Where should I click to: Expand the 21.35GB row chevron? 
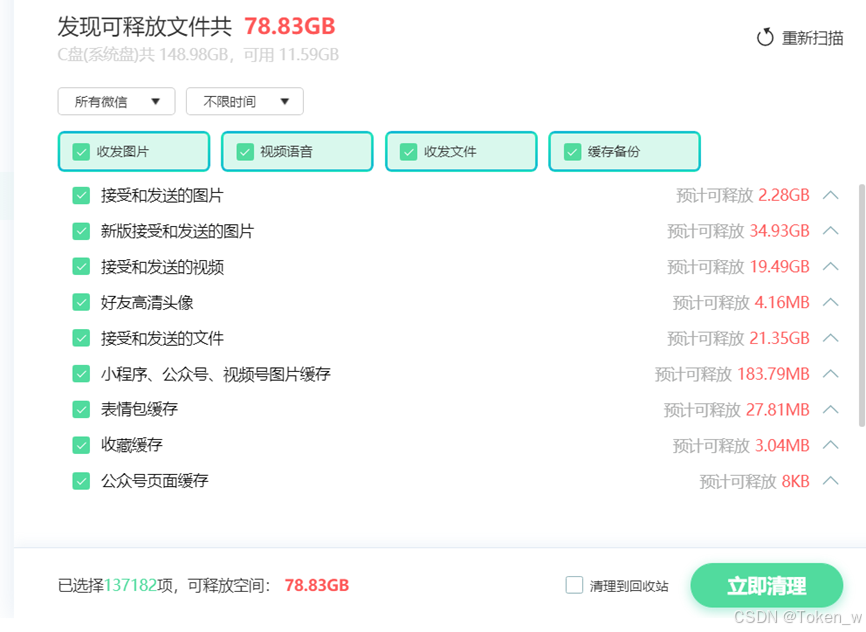[830, 338]
